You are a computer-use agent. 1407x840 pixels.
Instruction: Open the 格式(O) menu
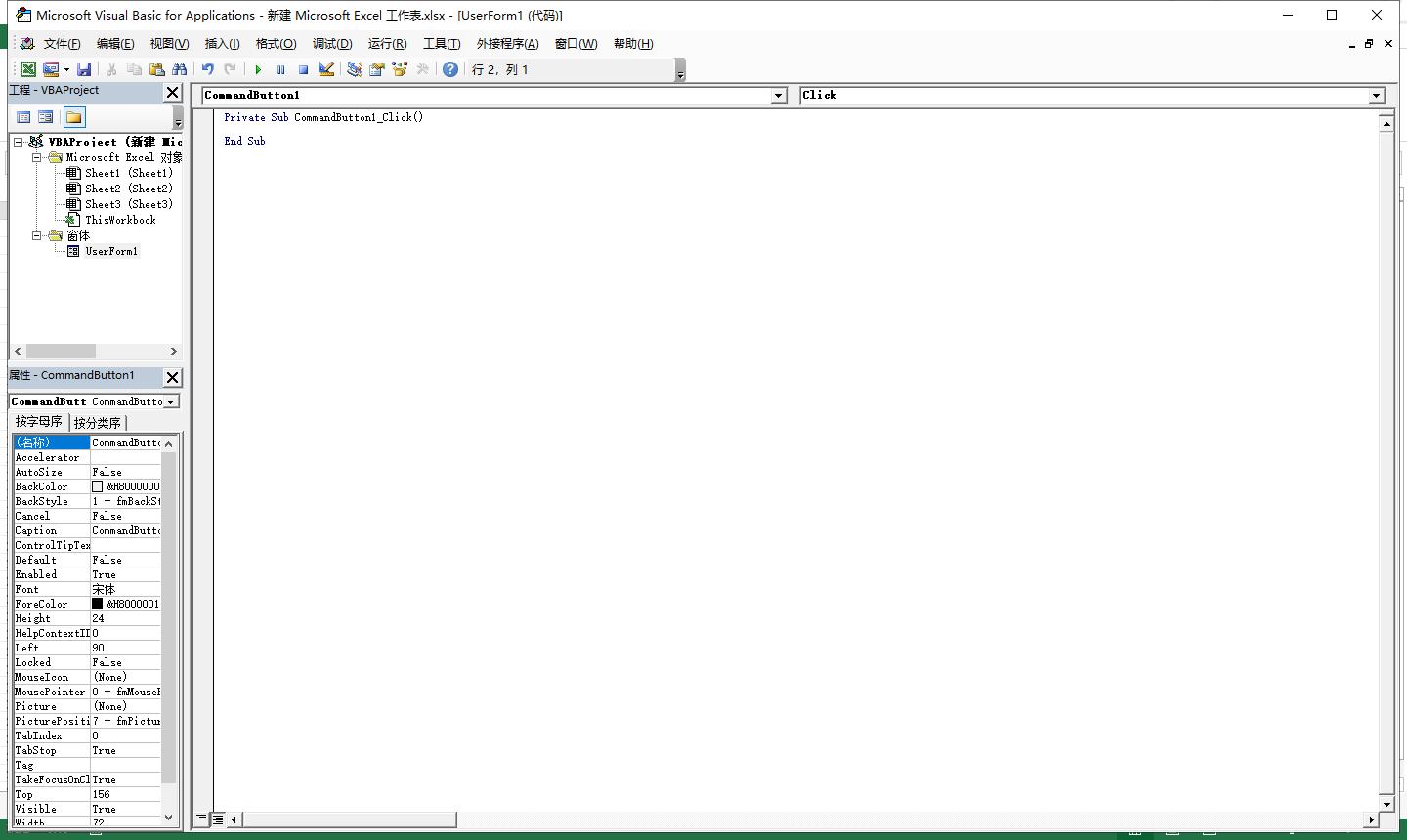(x=276, y=44)
